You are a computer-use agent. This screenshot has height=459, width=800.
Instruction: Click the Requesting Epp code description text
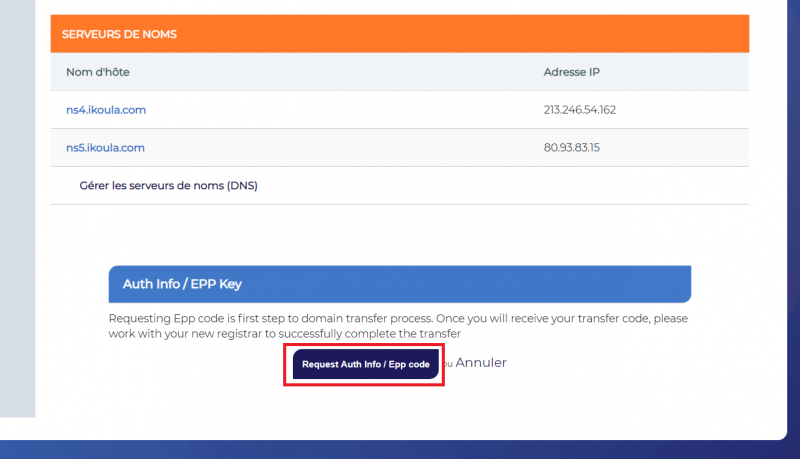398,326
